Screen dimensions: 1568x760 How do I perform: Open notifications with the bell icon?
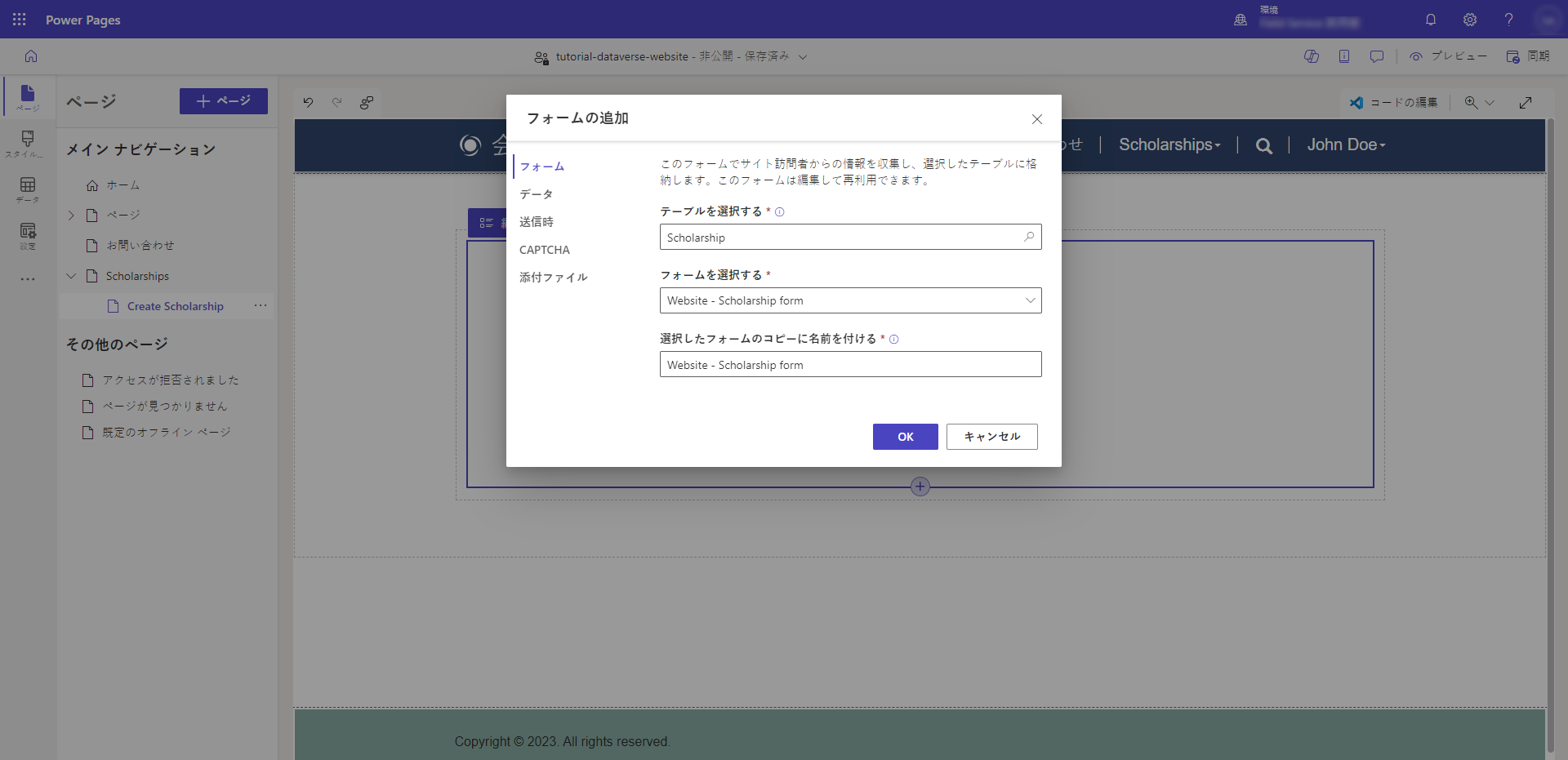click(1431, 20)
